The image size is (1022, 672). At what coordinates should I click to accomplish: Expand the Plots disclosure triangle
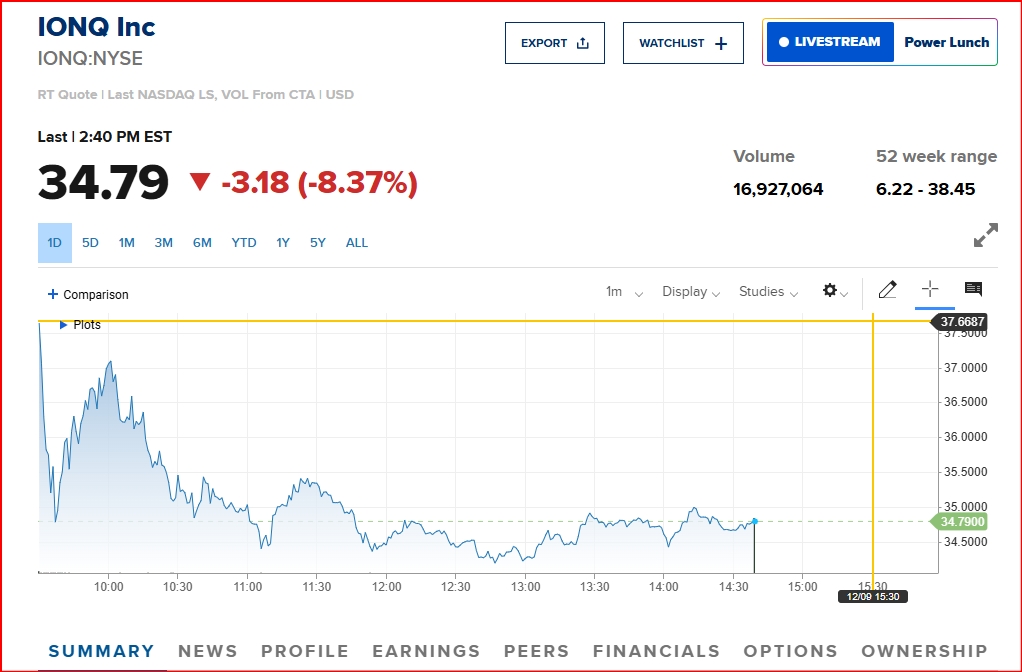pos(64,325)
